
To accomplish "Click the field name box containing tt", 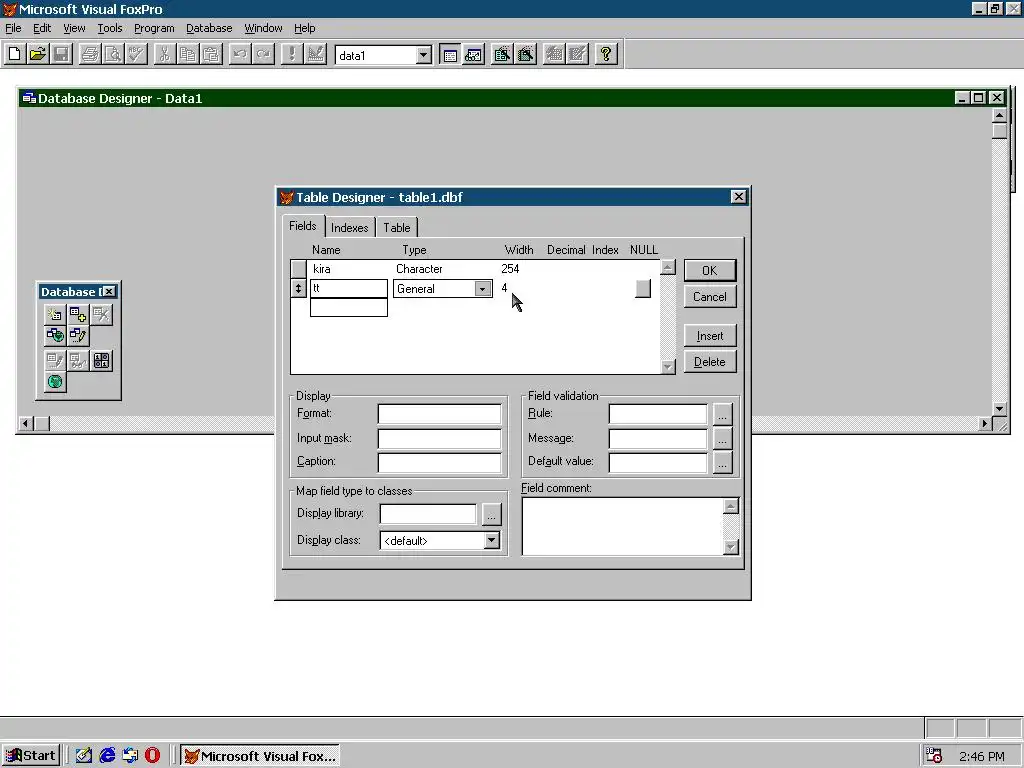I will (349, 288).
